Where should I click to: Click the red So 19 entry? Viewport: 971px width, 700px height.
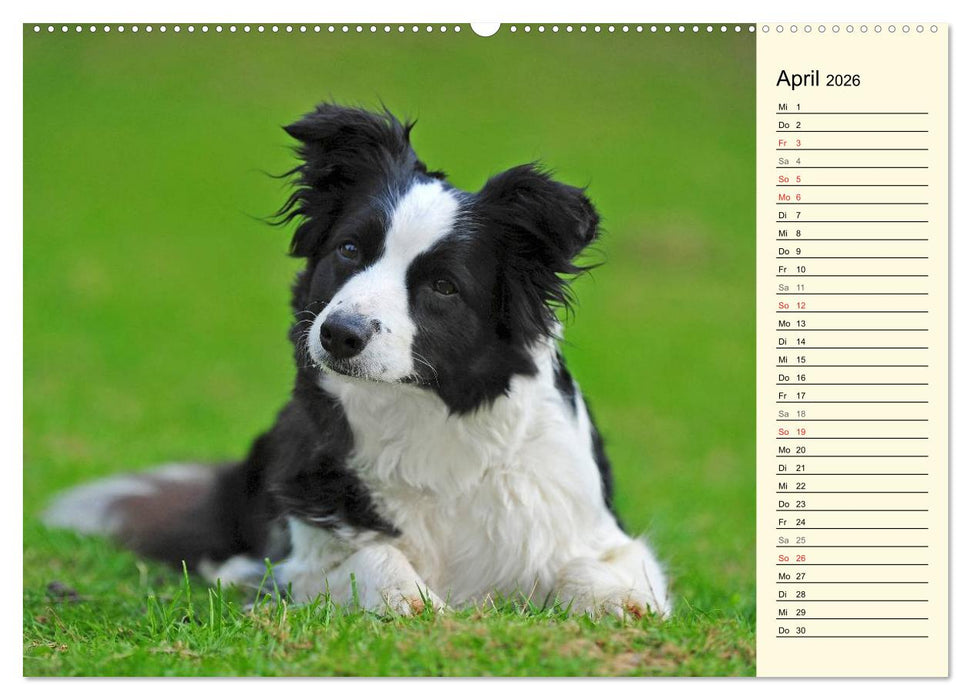click(790, 431)
